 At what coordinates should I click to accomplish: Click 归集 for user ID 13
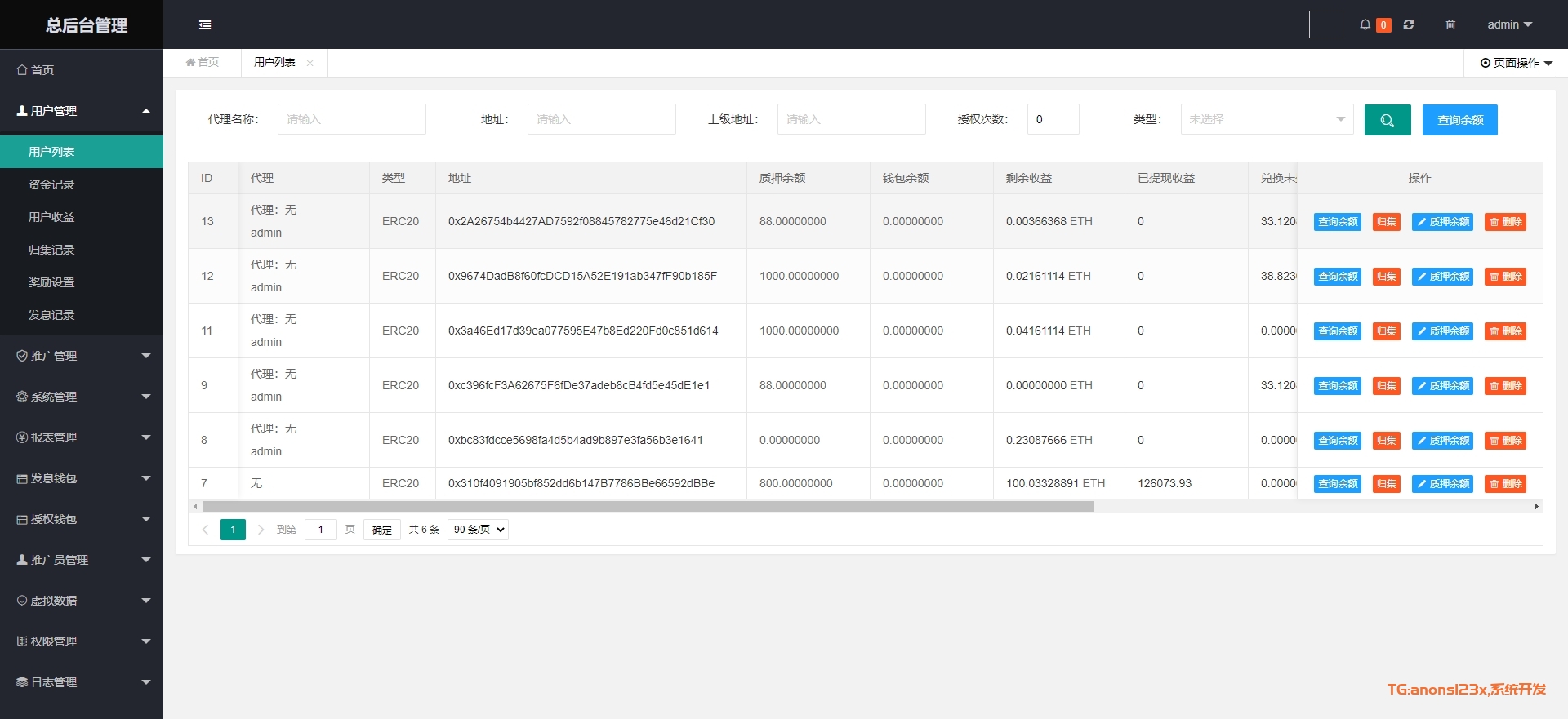[x=1387, y=222]
